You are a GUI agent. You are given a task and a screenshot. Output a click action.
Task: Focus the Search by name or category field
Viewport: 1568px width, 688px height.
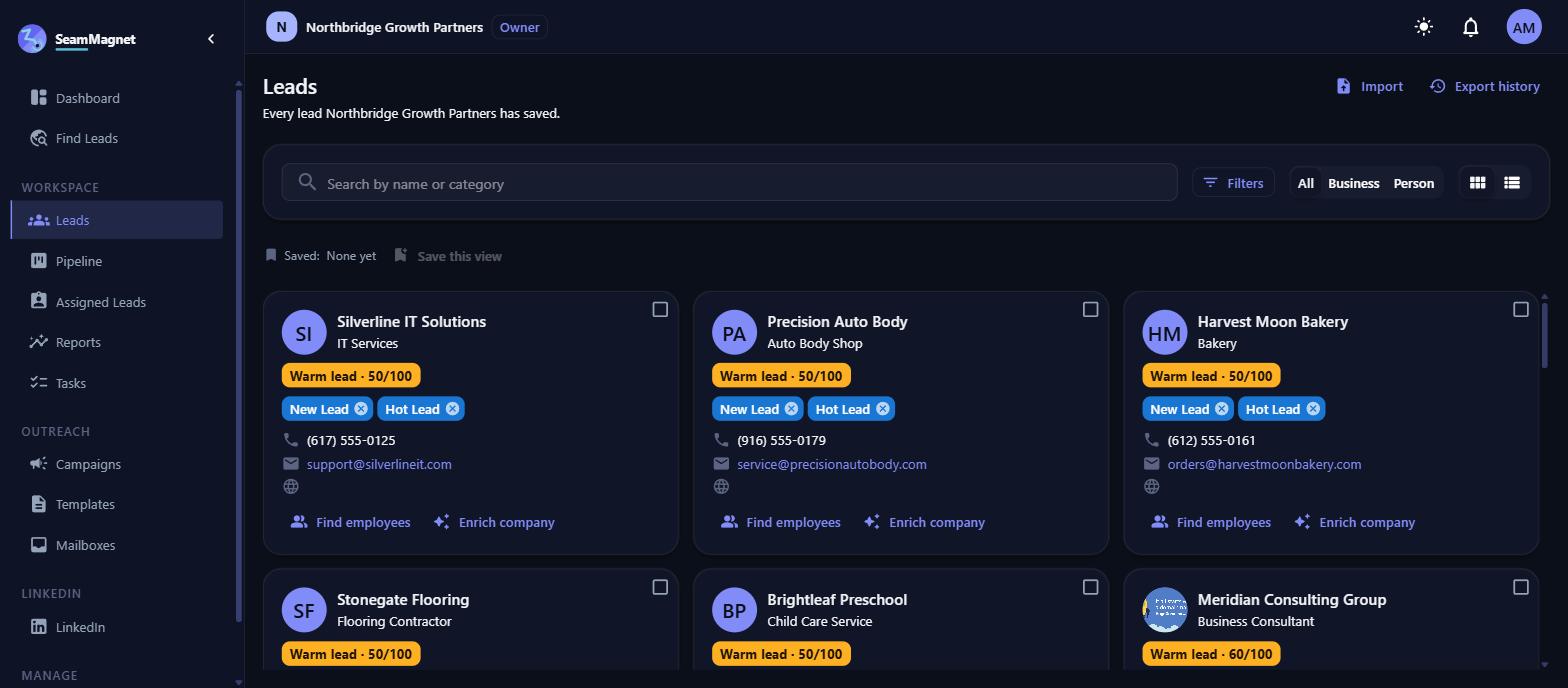coord(729,183)
